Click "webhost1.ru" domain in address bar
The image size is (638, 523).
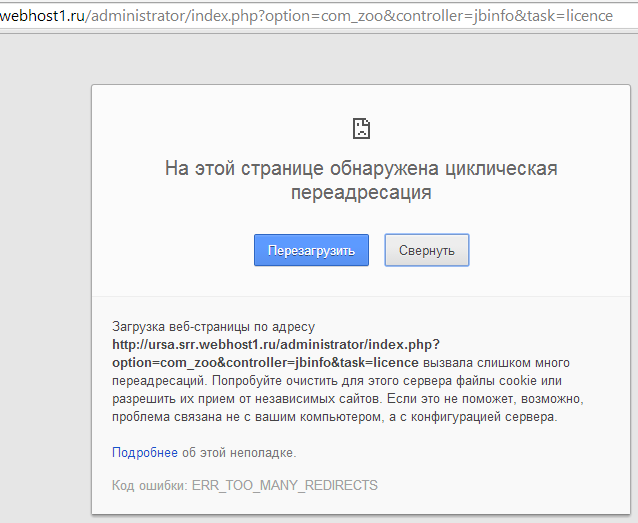coord(40,16)
